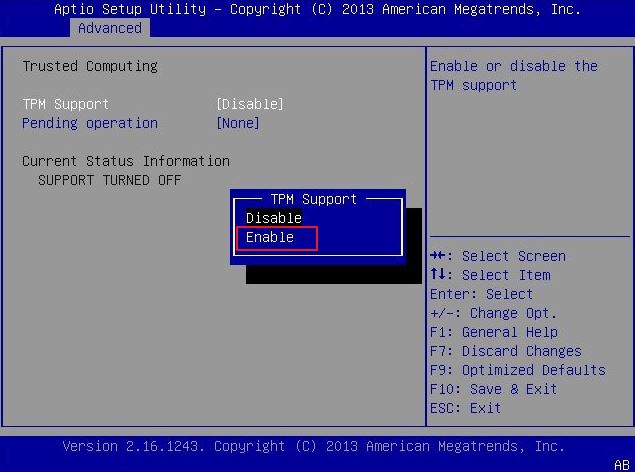Click the up-down arrows Select Item hint
635x472 pixels.
[x=490, y=275]
